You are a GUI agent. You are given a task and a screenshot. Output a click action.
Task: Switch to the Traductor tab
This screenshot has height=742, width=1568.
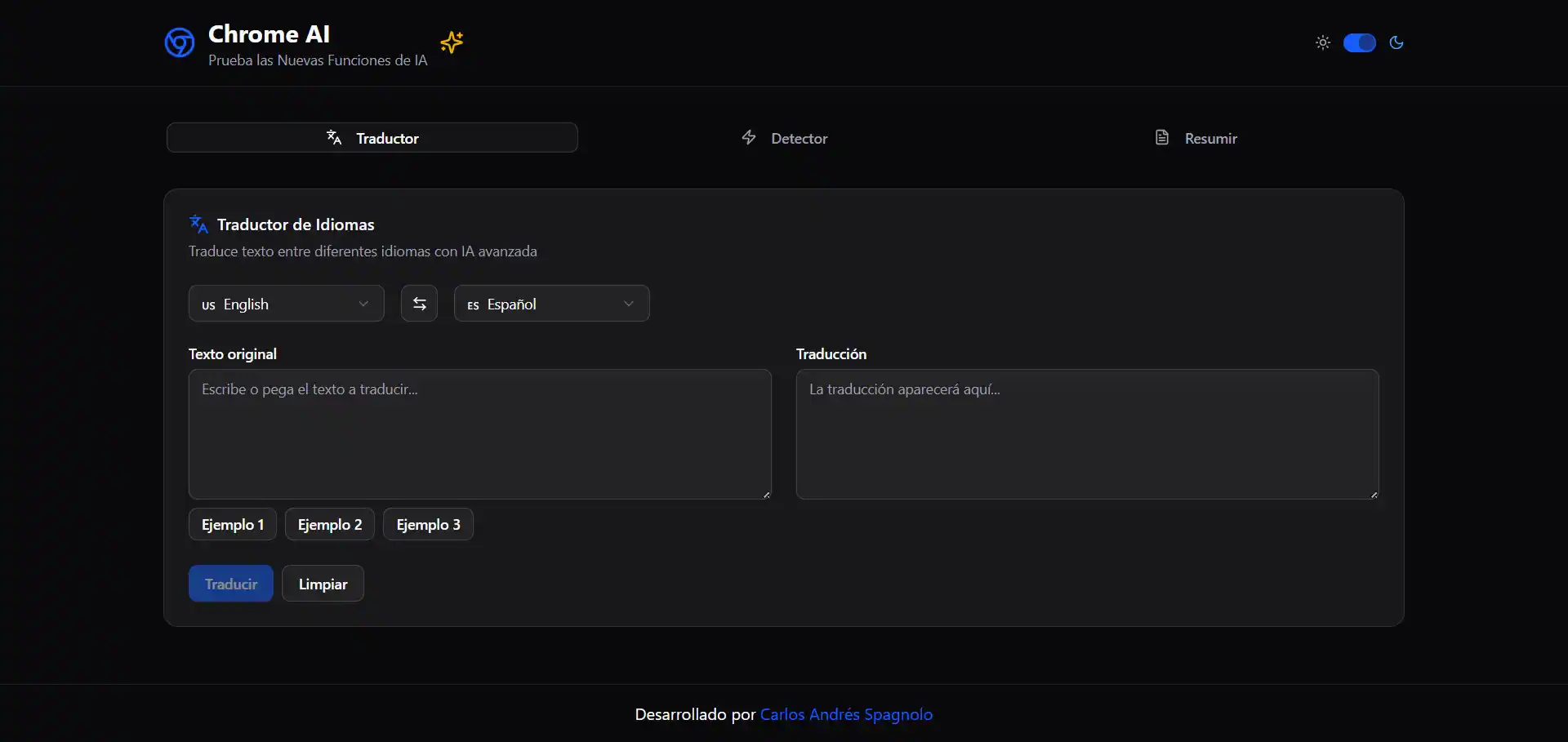click(372, 138)
